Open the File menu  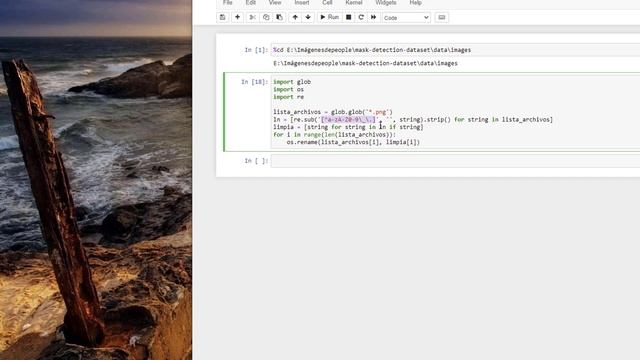(228, 3)
